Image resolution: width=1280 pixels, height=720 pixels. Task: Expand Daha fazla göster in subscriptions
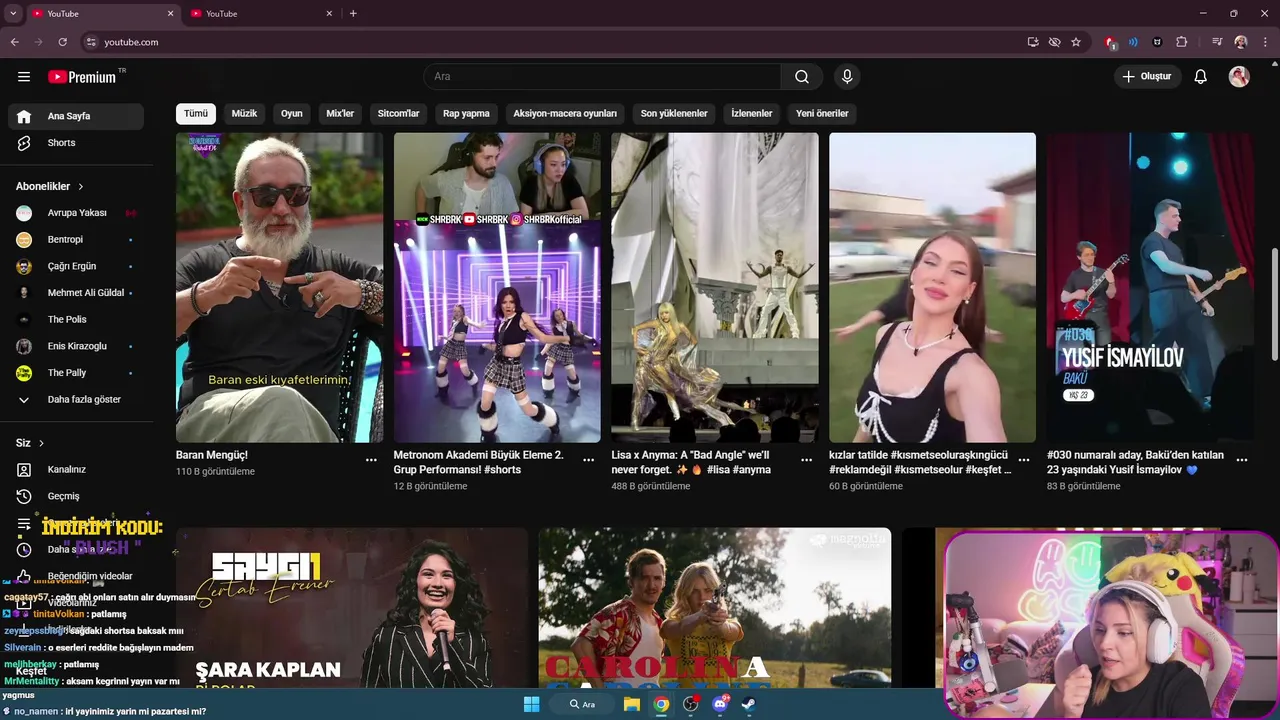coord(76,399)
